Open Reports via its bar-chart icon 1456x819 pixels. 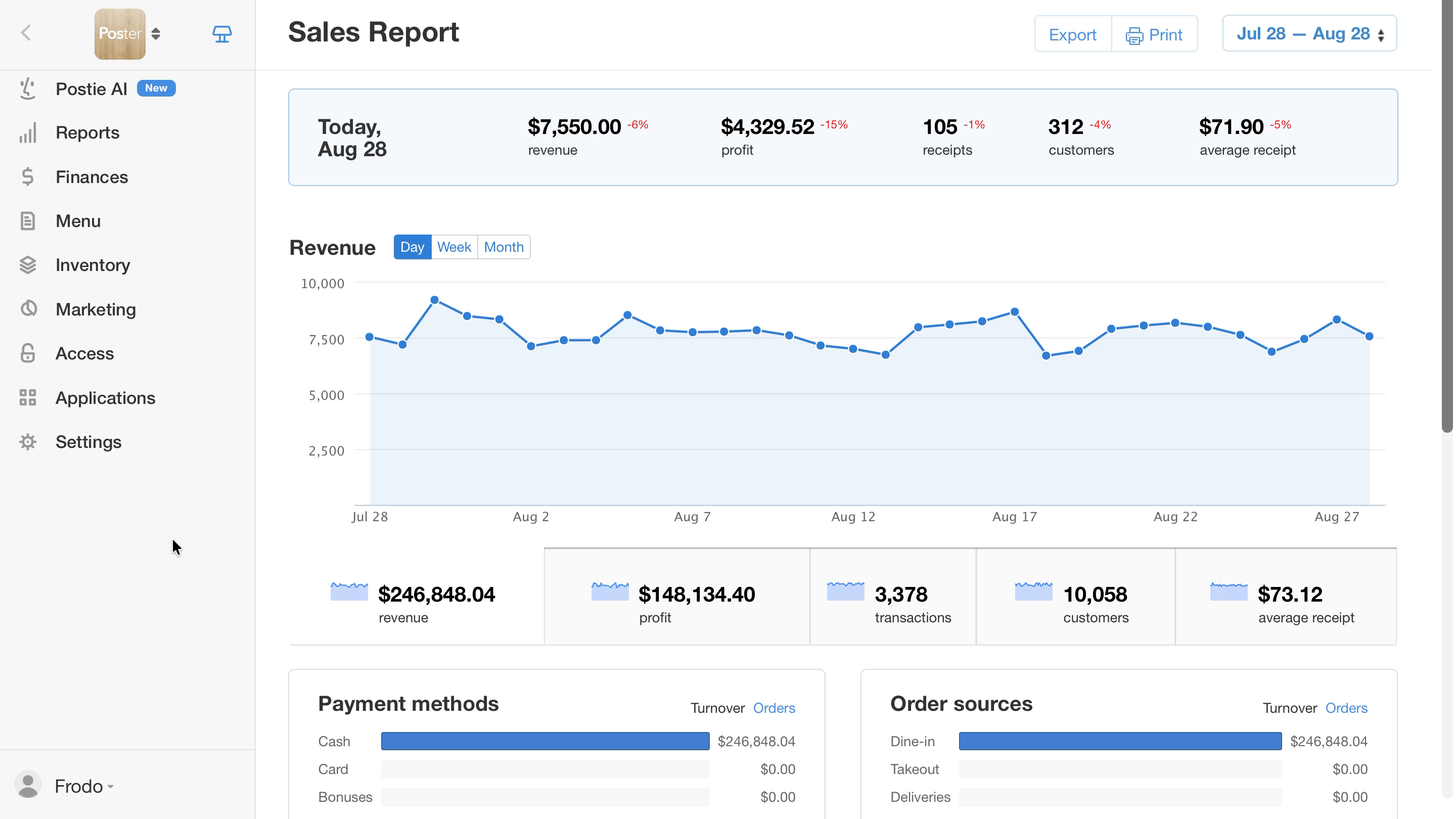[x=28, y=133]
